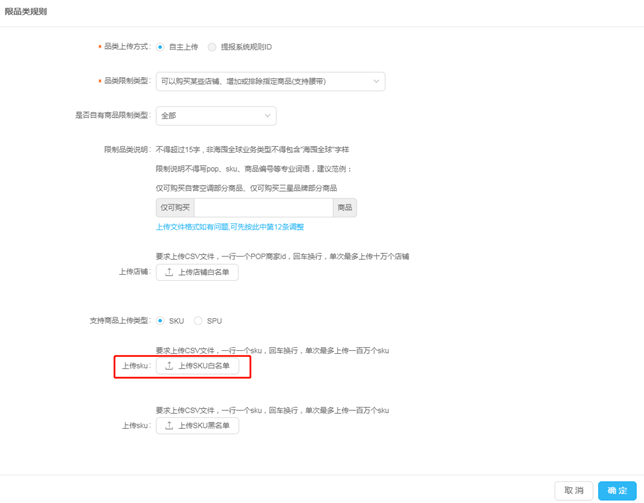Open the link about file format 第12条调整
Screen dimensions: 644x503
pos(230,227)
